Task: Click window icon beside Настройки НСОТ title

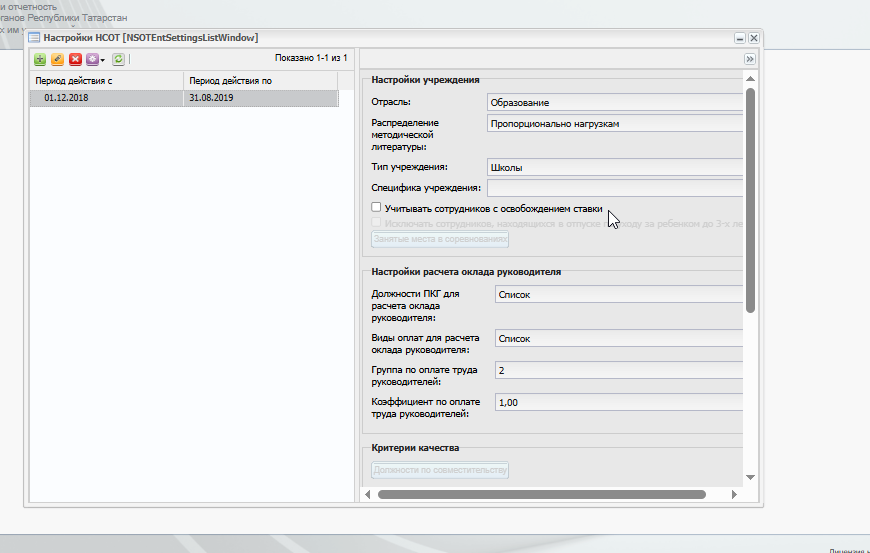Action: coord(34,38)
